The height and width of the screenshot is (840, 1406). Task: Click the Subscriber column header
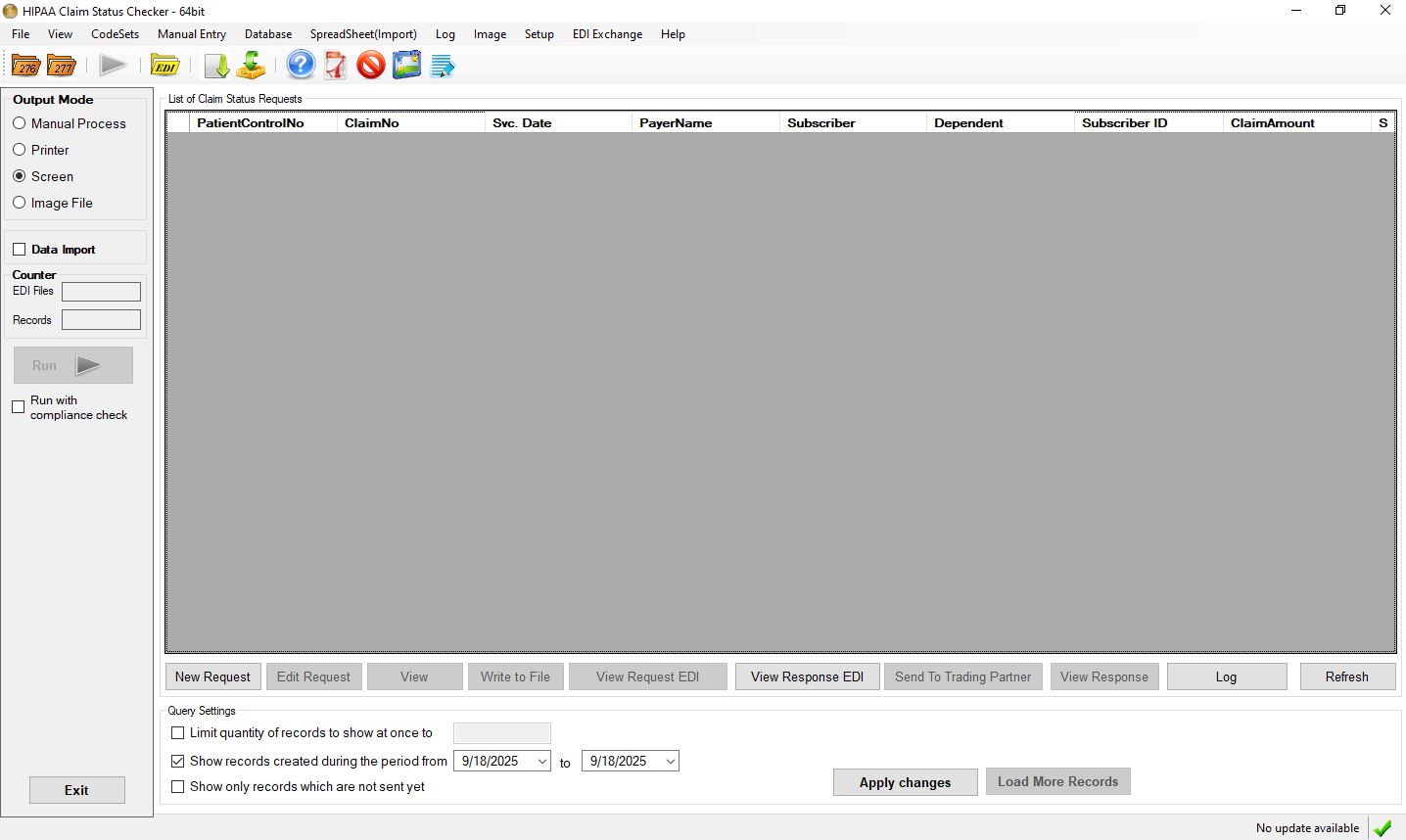[854, 122]
